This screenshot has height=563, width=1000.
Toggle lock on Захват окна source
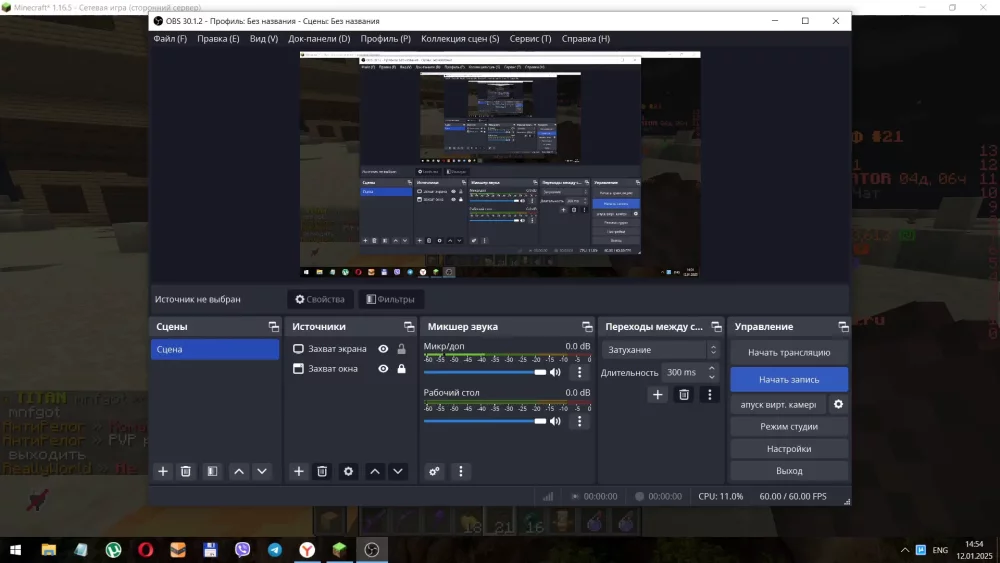[x=402, y=369]
